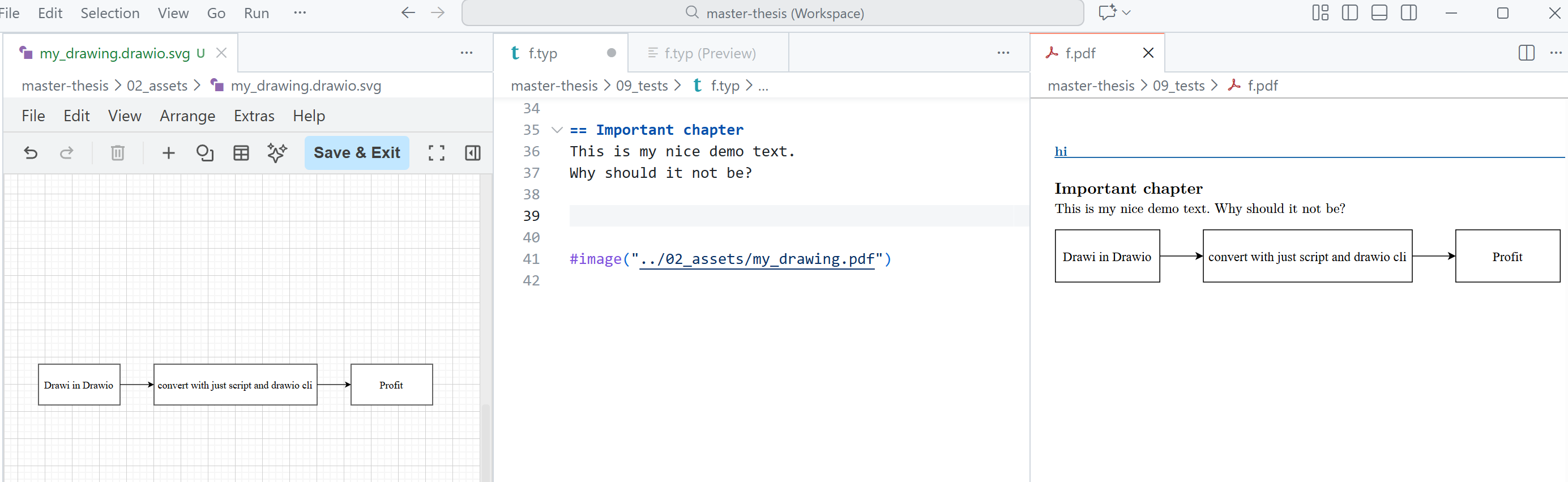Click the master-thesis workspace search box
1568x482 pixels.
pyautogui.click(x=772, y=13)
